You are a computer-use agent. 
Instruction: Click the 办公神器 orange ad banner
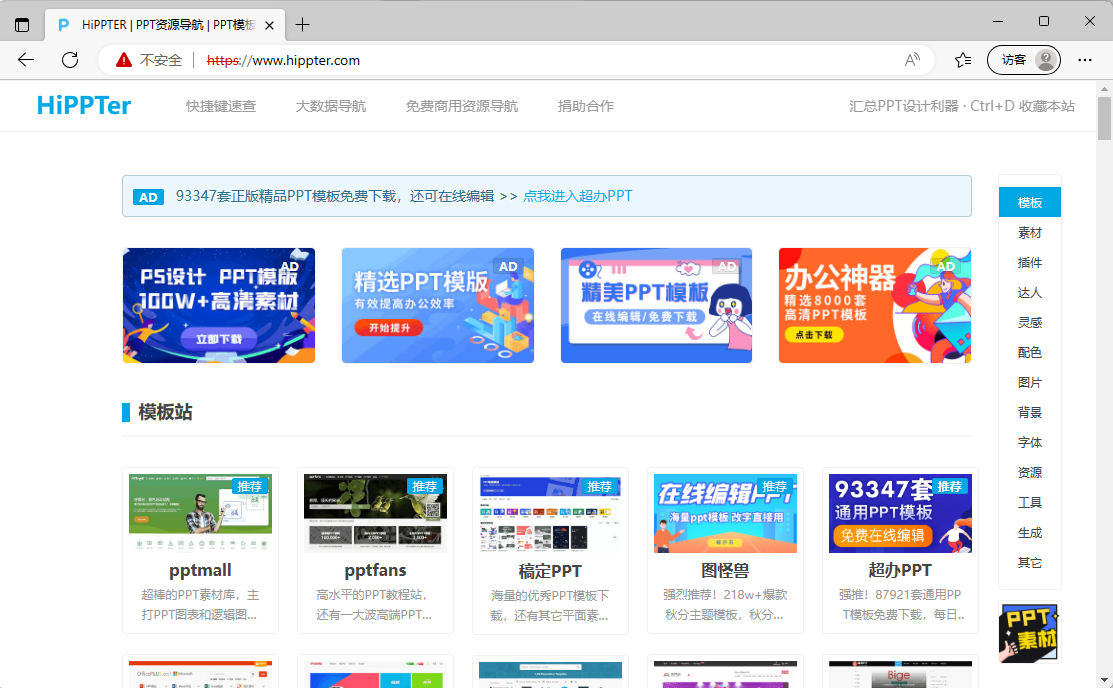point(874,305)
